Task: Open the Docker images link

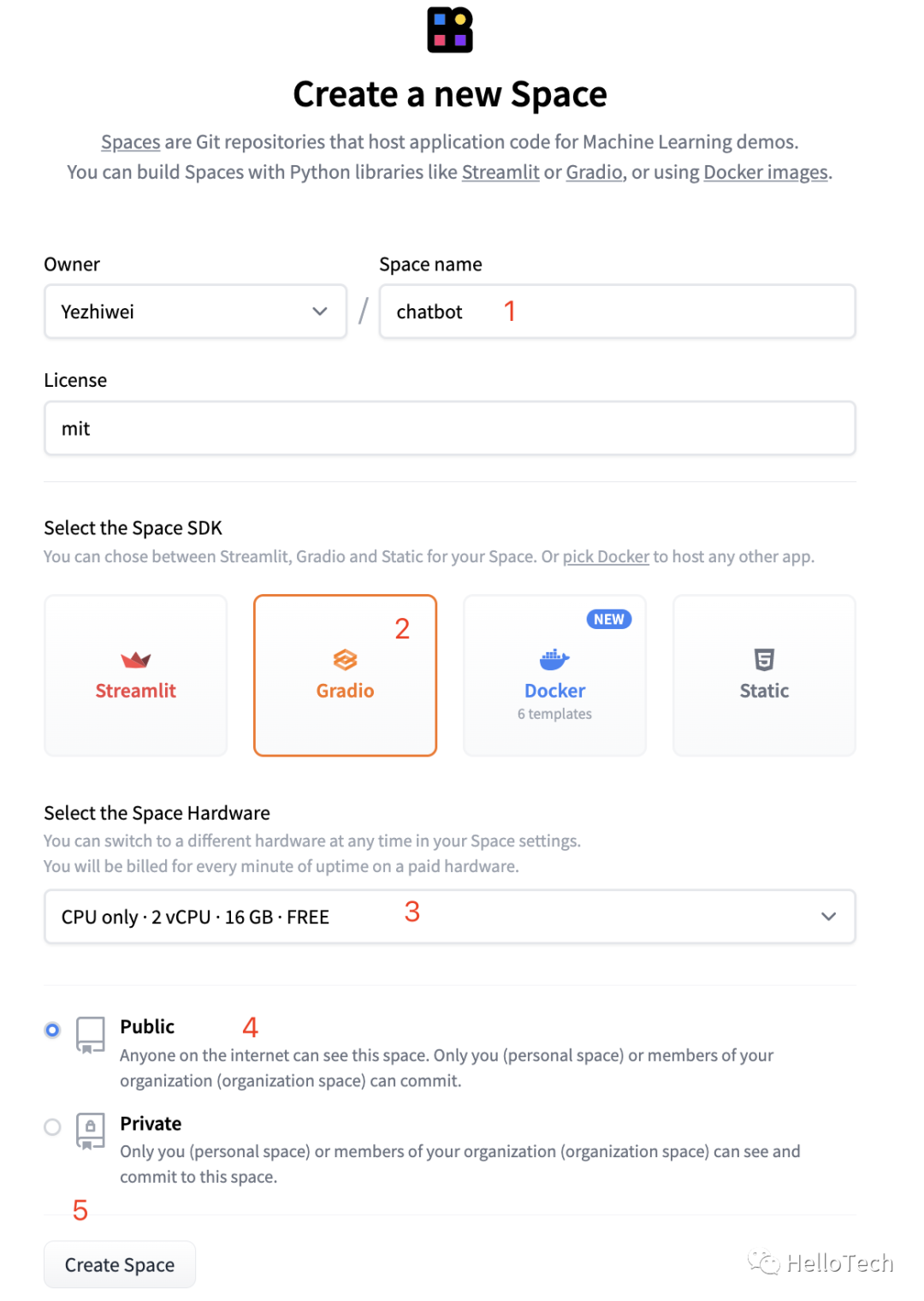Action: point(766,172)
